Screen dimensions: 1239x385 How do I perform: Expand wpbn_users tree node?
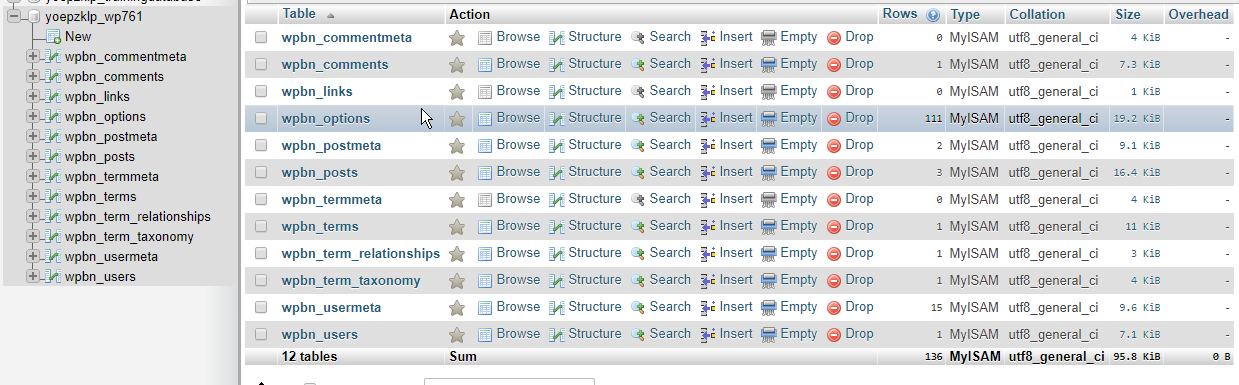coord(33,277)
